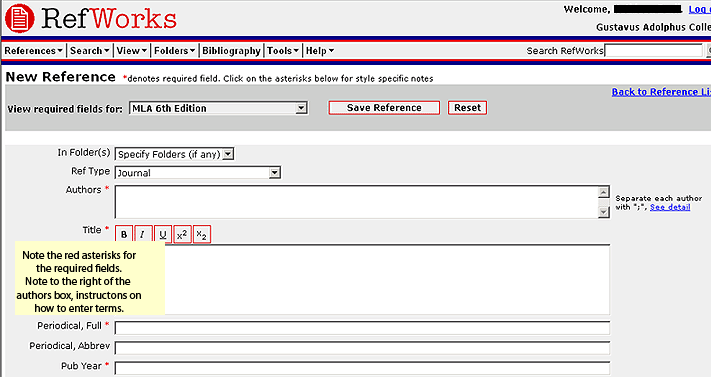The width and height of the screenshot is (711, 377).
Task: Open the Bibliography menu item
Action: pos(231,50)
